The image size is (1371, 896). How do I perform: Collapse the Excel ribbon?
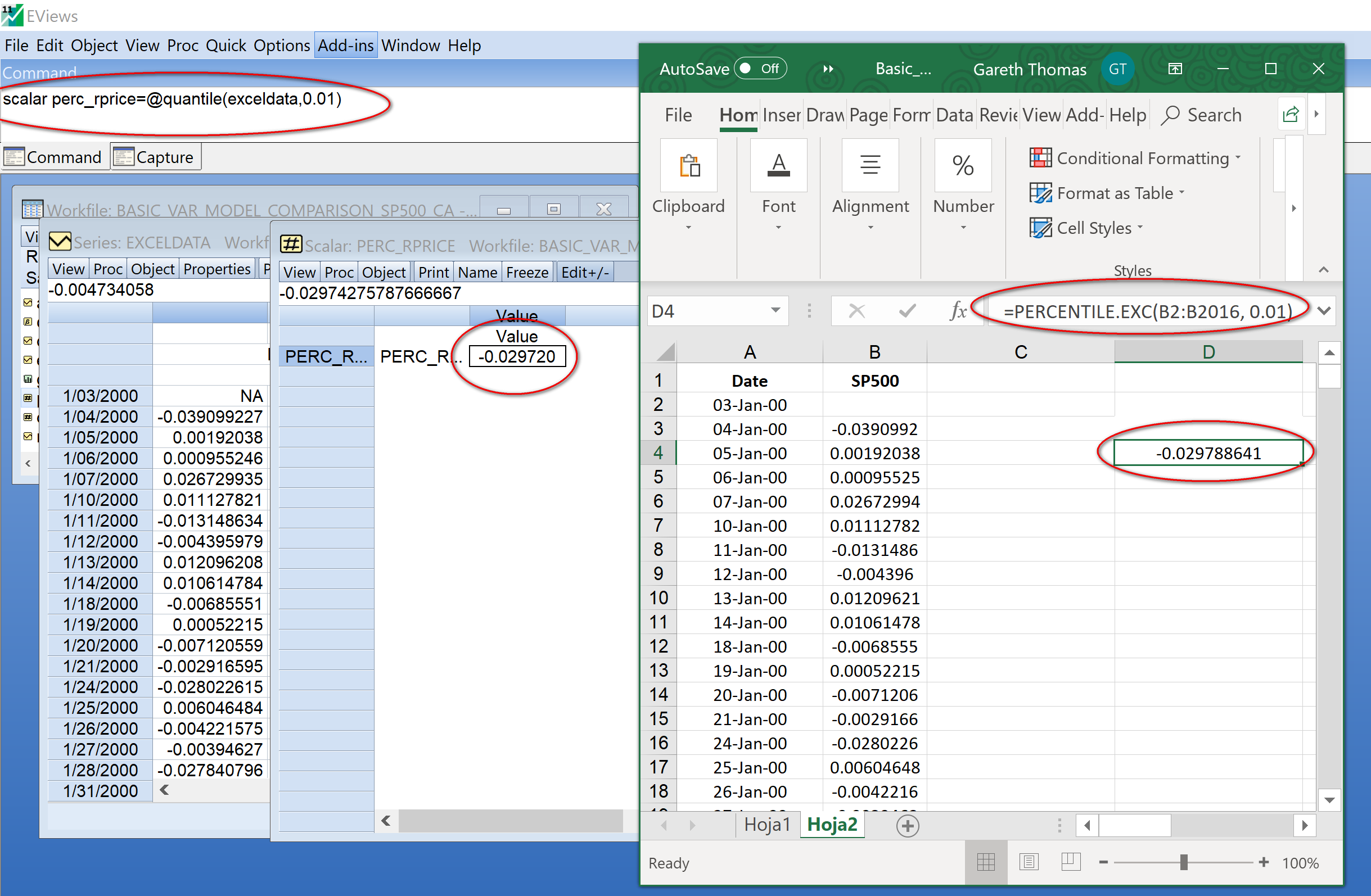pos(1324,269)
